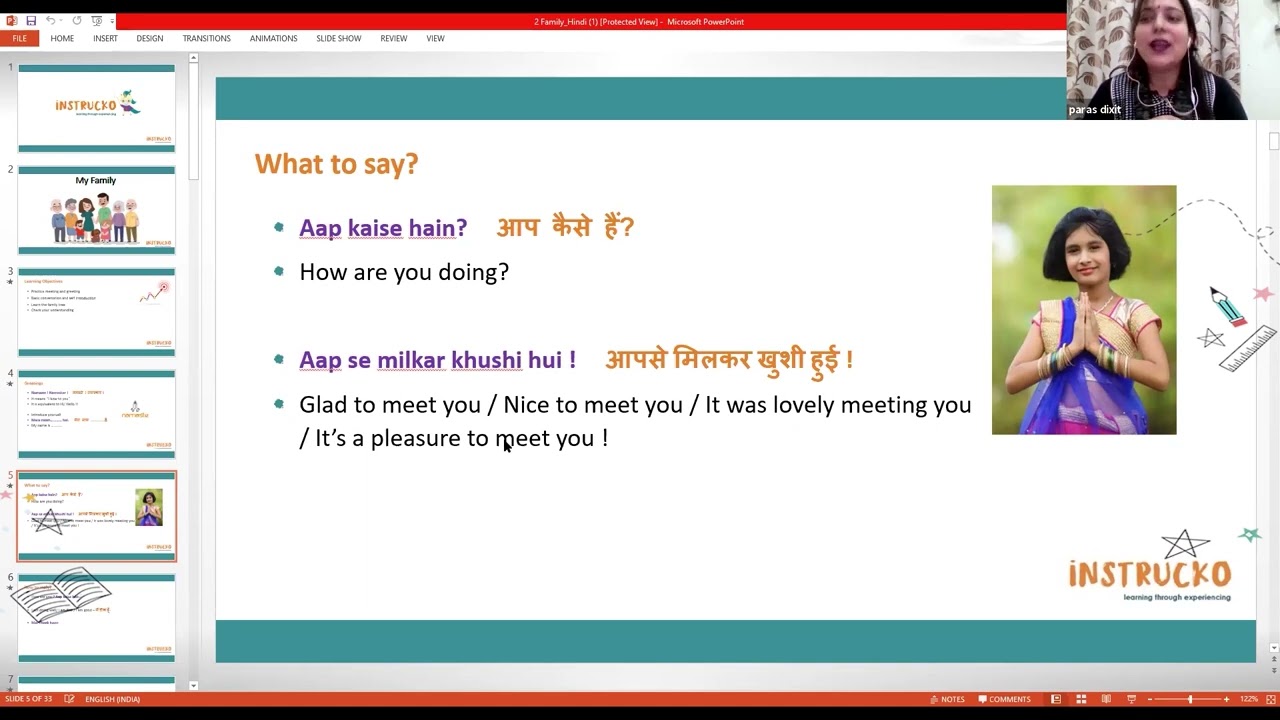Select slide 4 Greetings thumbnail
Viewport: 1280px width, 720px height.
coord(96,414)
